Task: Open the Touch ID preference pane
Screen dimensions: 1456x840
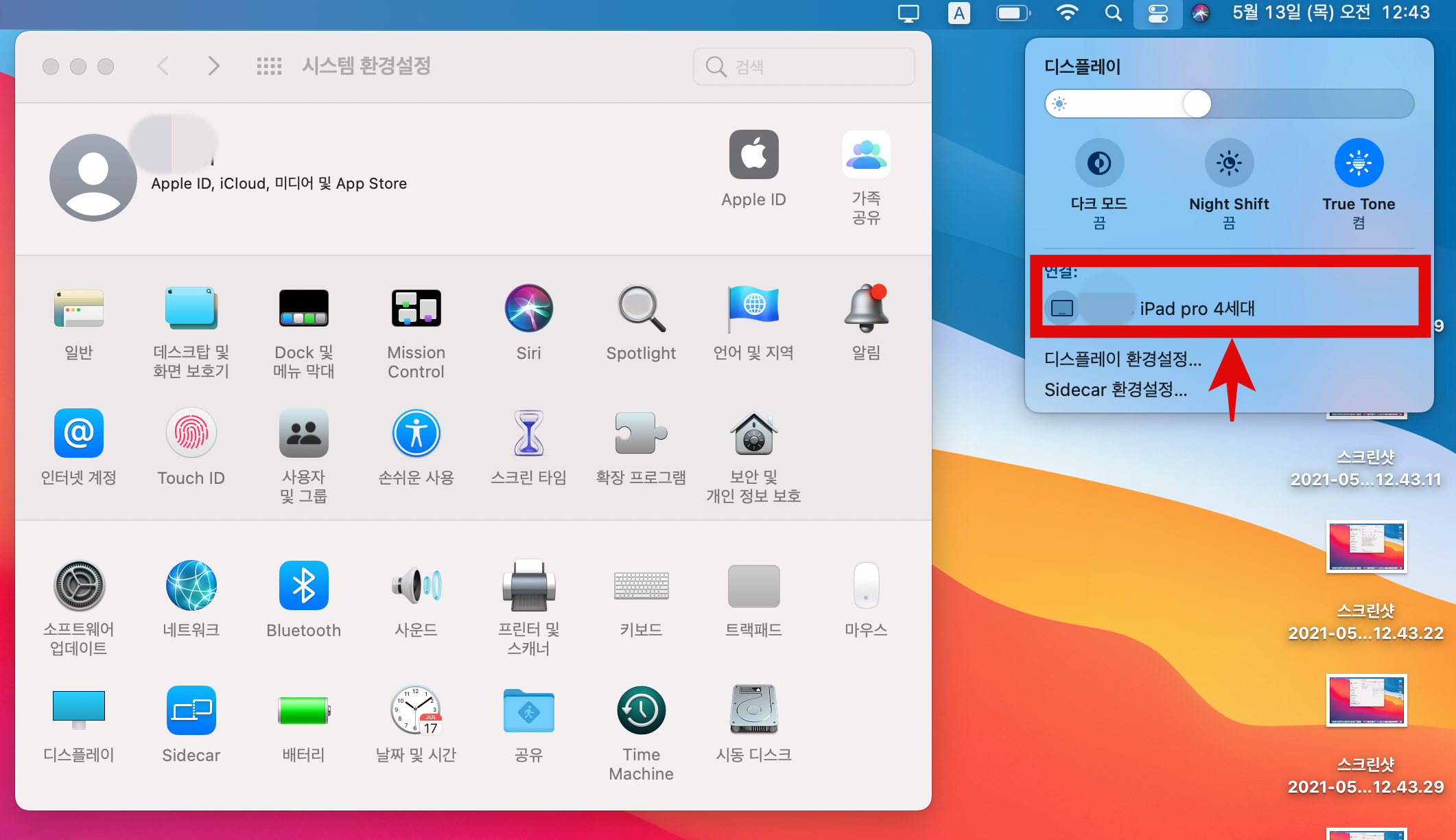Action: 191,434
